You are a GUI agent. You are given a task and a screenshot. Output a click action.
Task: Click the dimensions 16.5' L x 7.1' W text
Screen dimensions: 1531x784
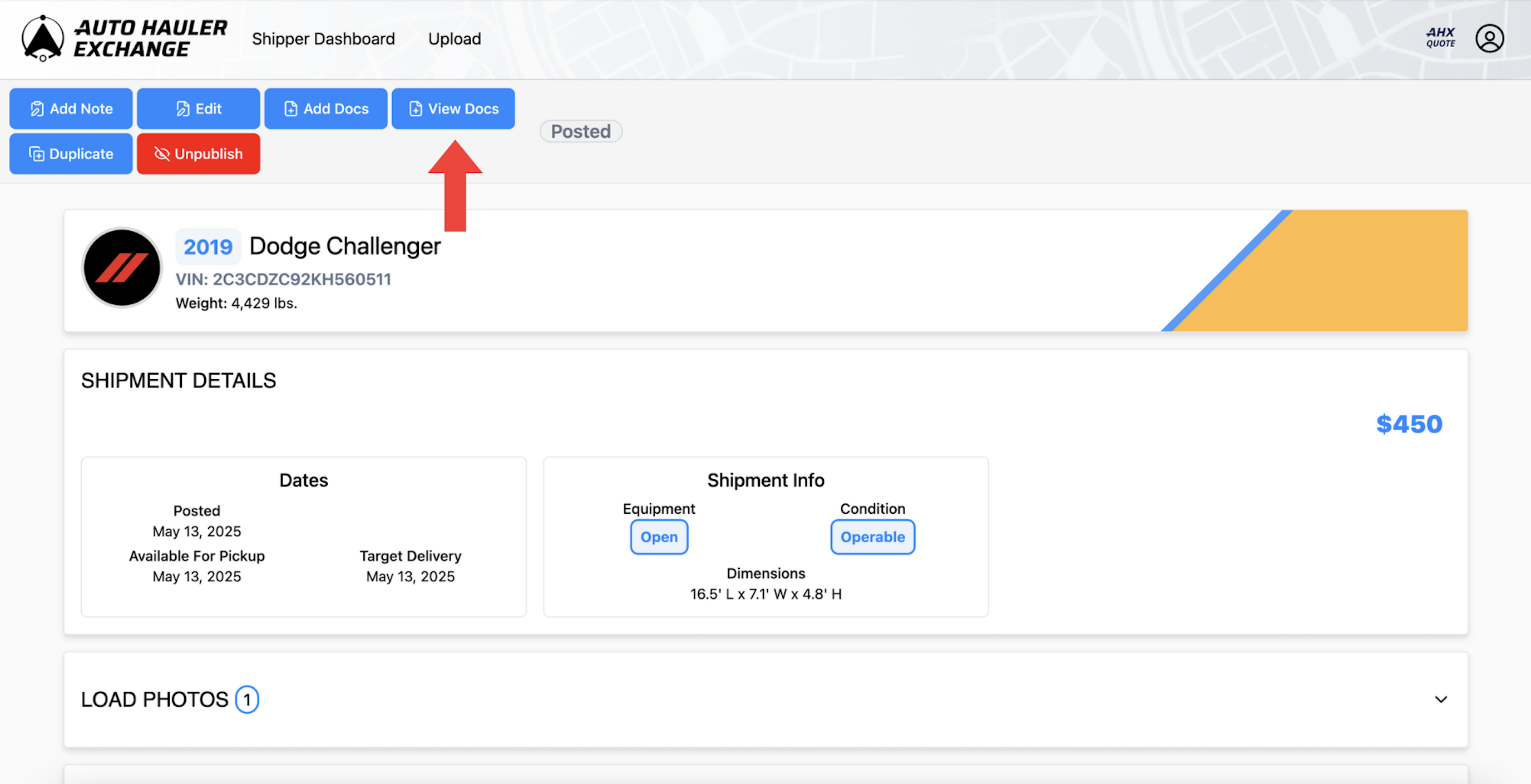[x=765, y=594]
